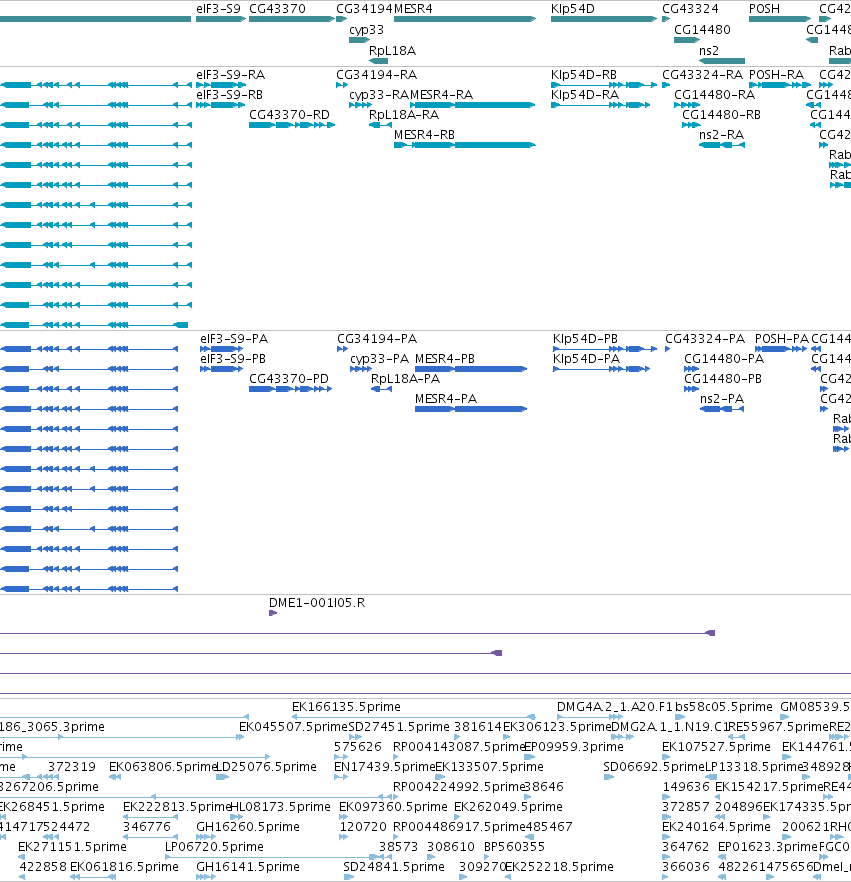851x882 pixels.
Task: Select the cyp33-RA transcript
Action: click(x=361, y=105)
